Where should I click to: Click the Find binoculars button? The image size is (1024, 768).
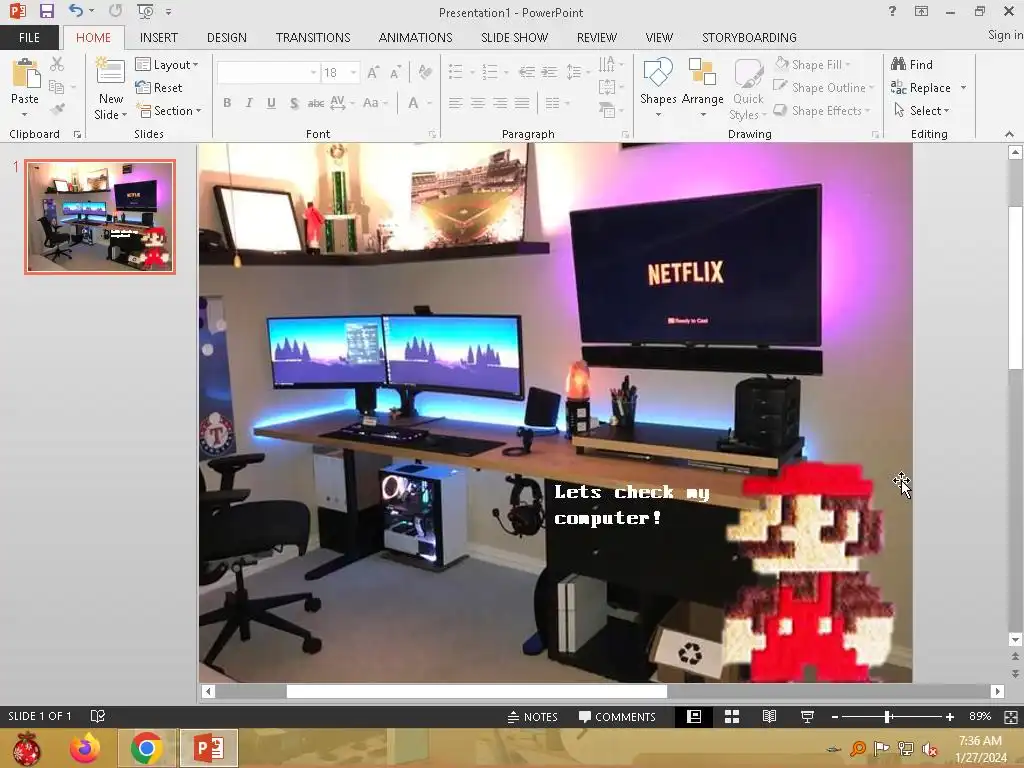[x=912, y=64]
